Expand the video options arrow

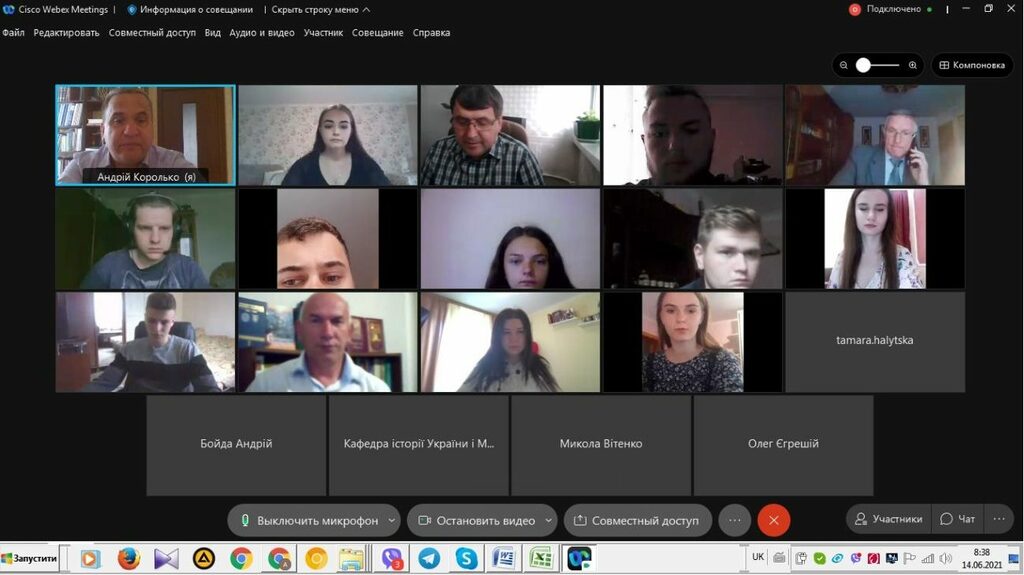[x=548, y=520]
